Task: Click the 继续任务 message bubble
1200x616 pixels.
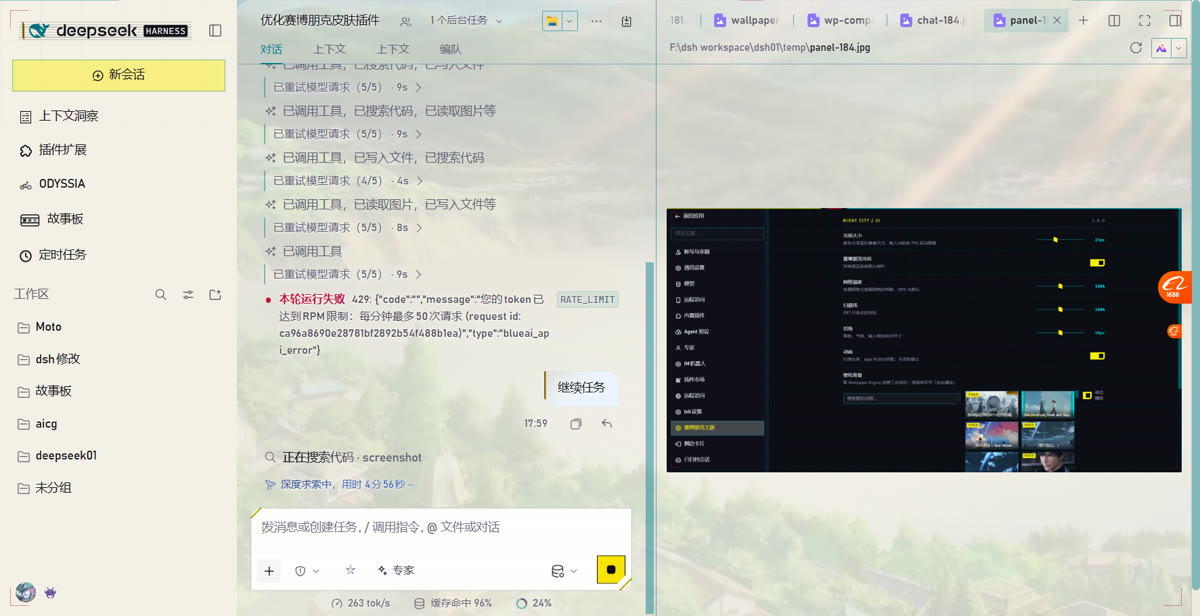Action: pos(582,388)
